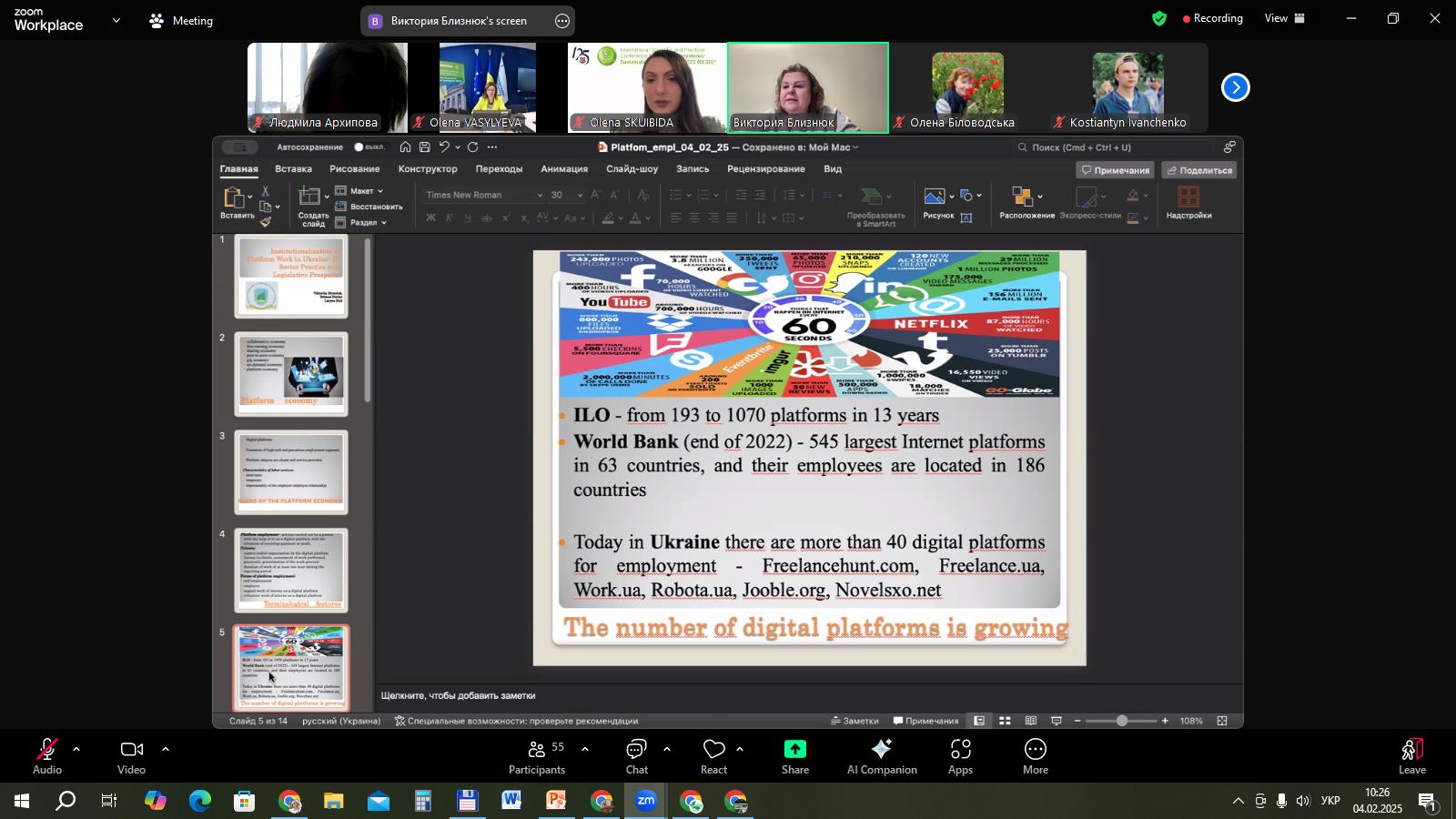Viewport: 1456px width, 819px height.
Task: Unmute the microphone with the Audio icon
Action: (x=46, y=755)
